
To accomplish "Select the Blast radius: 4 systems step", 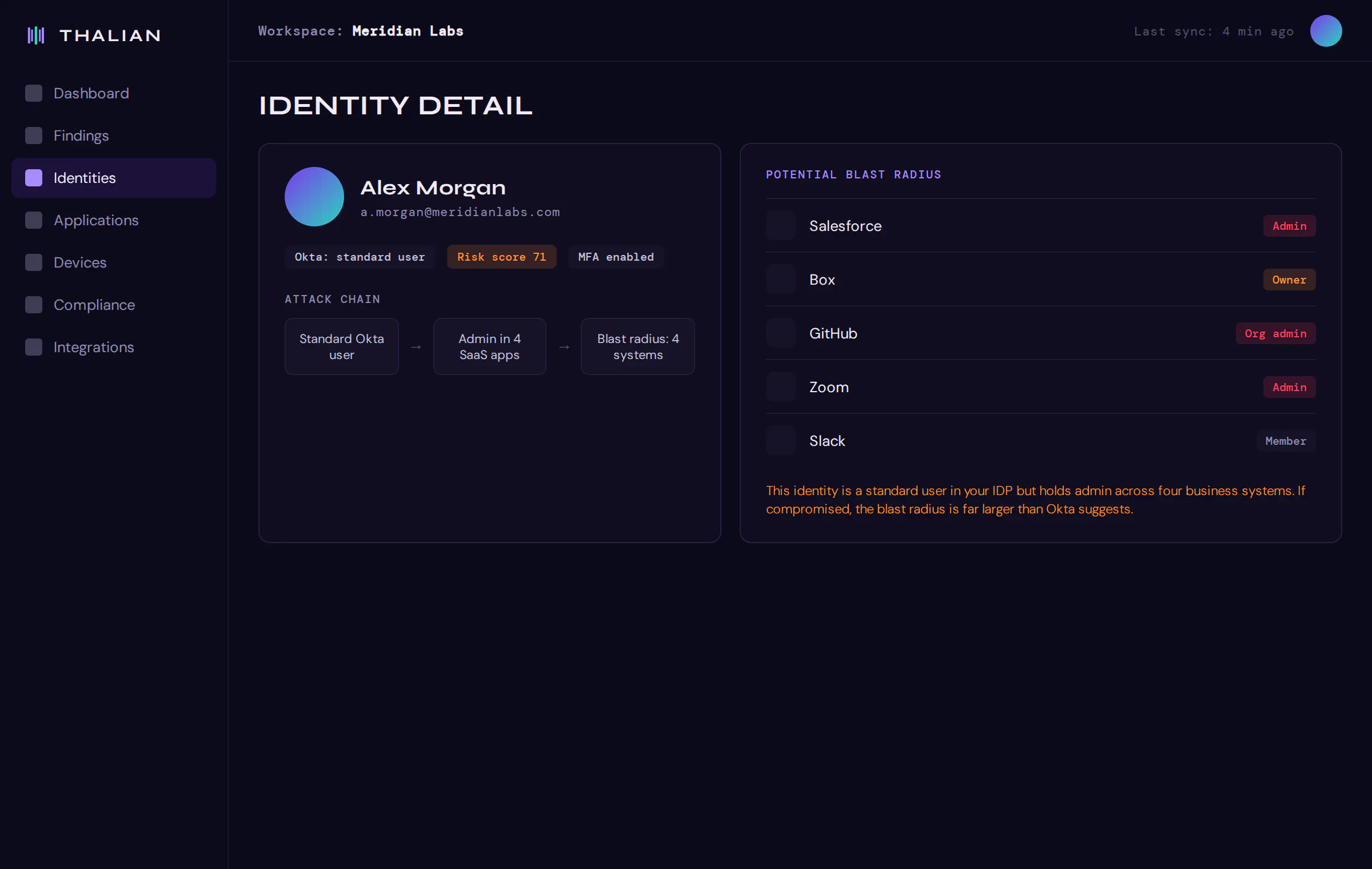I will click(x=638, y=346).
